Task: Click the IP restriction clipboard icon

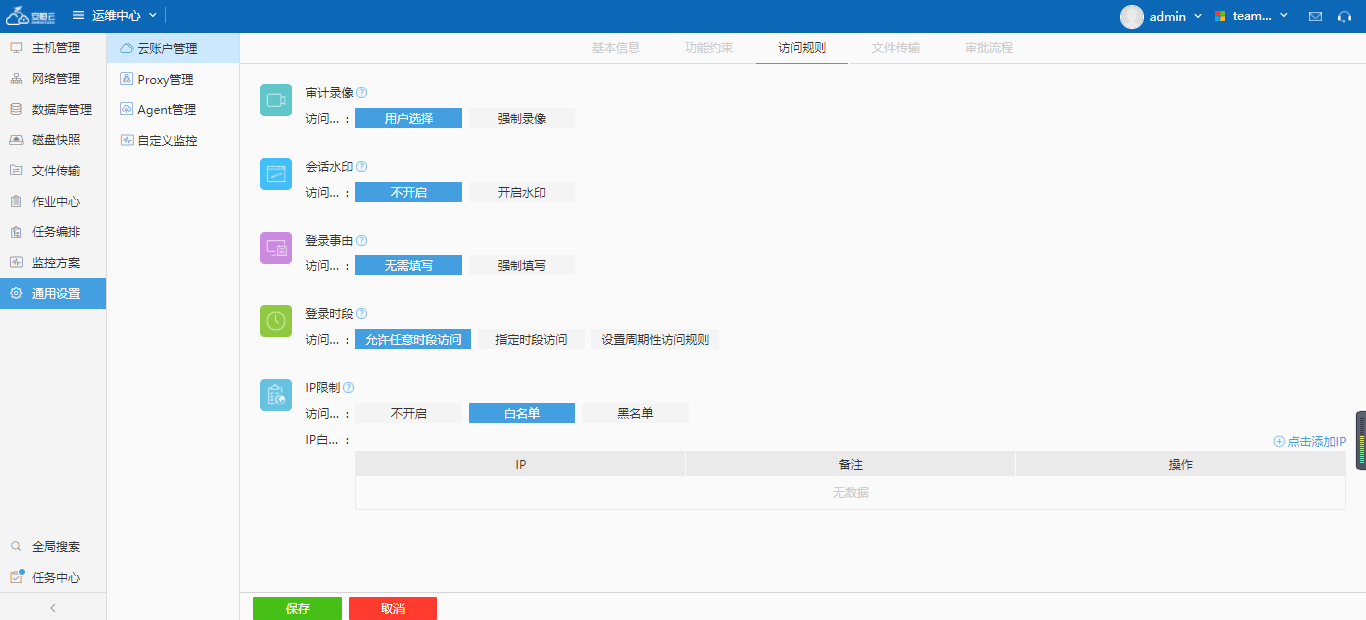Action: pos(276,395)
